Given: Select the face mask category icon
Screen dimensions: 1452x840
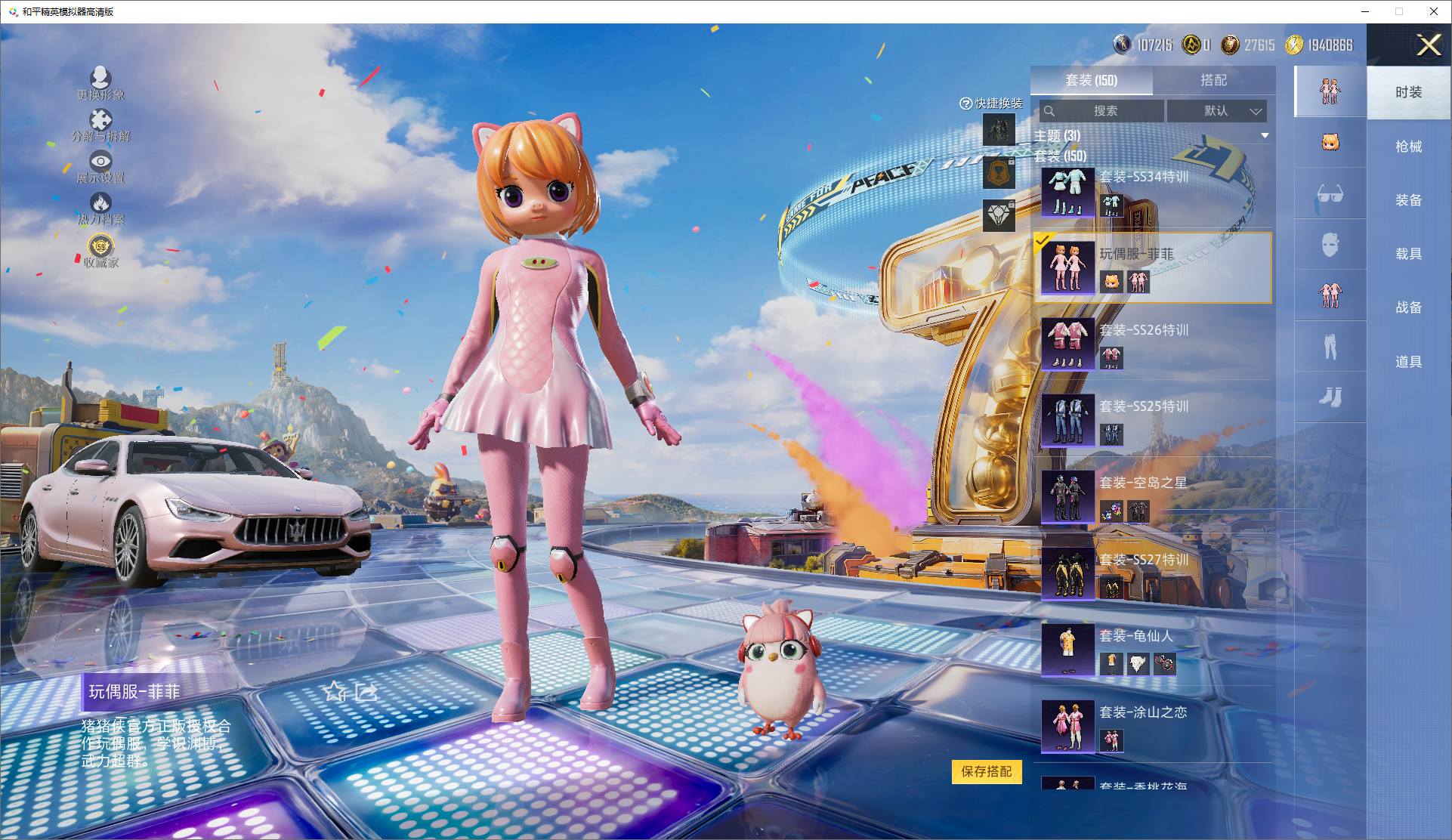Looking at the screenshot, I should (1330, 244).
